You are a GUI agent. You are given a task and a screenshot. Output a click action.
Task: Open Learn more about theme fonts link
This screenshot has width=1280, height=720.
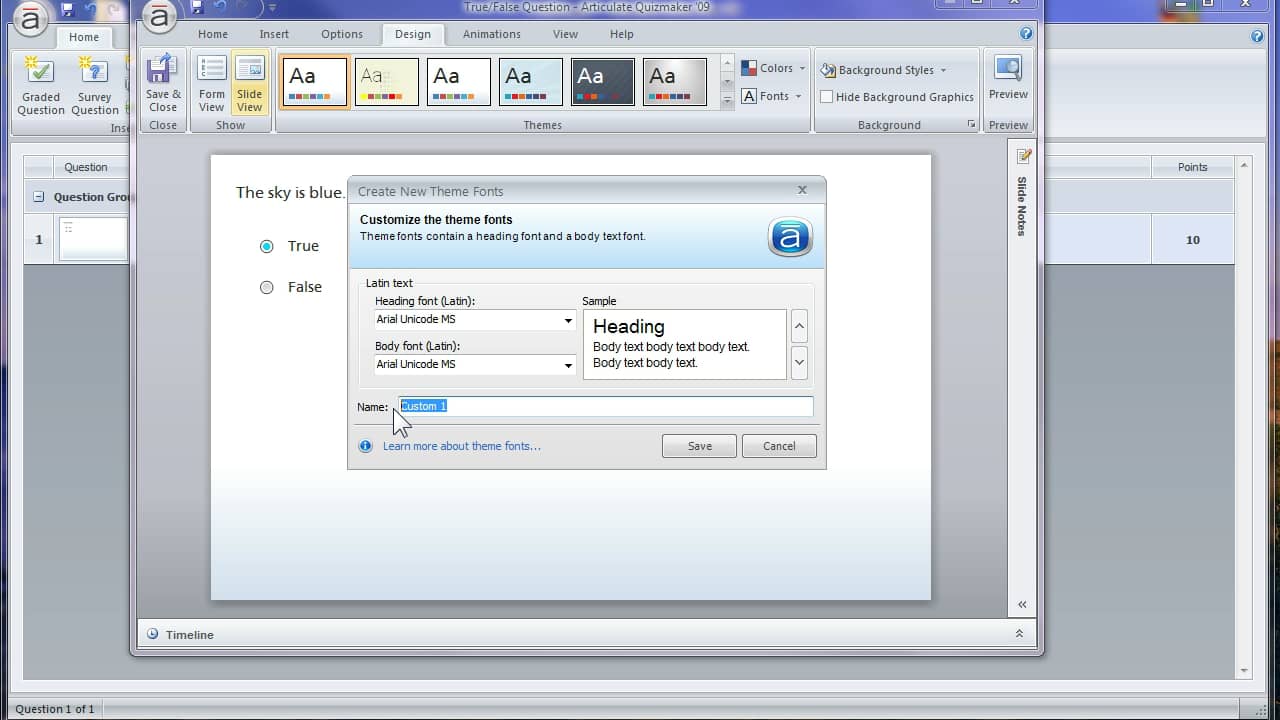(x=462, y=446)
